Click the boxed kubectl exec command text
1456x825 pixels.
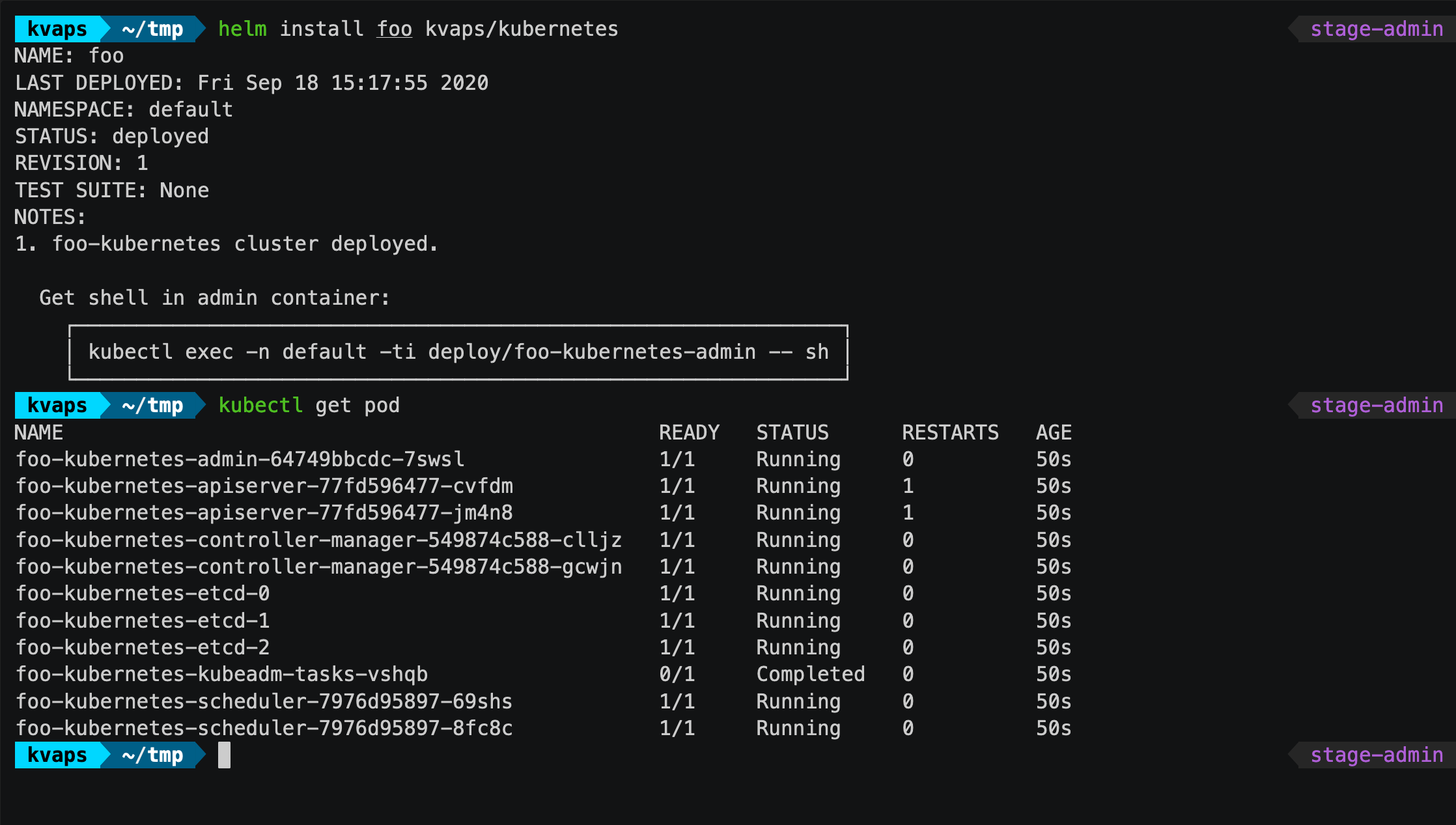(458, 352)
